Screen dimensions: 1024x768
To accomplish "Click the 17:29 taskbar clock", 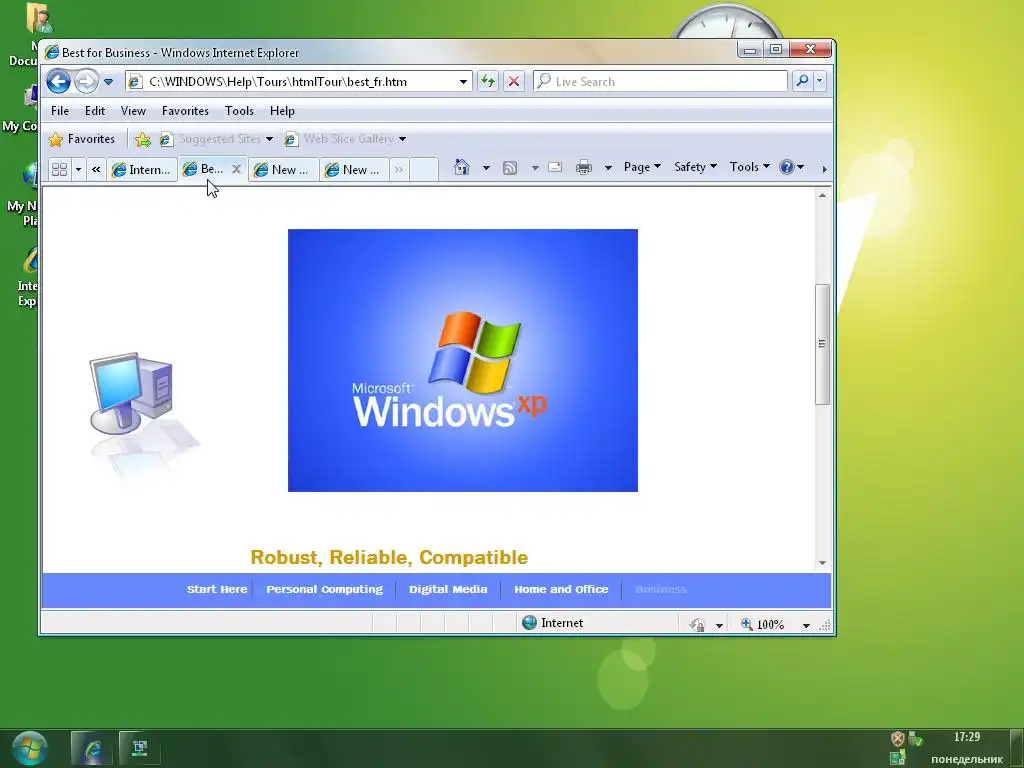I will pos(967,737).
